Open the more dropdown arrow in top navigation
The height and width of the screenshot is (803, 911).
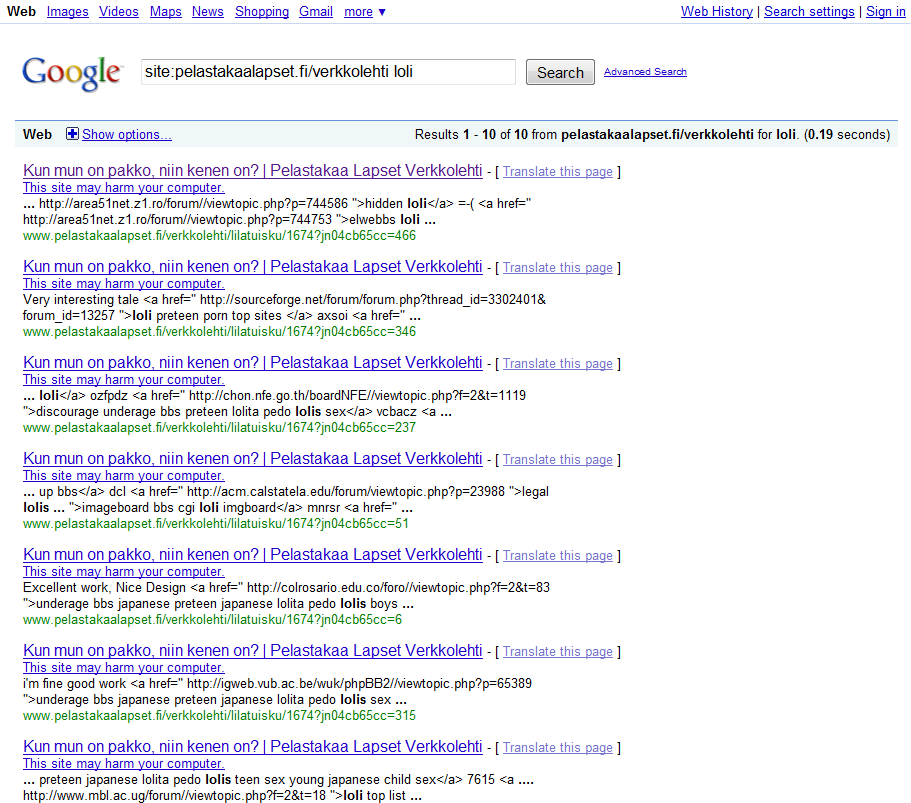click(382, 12)
